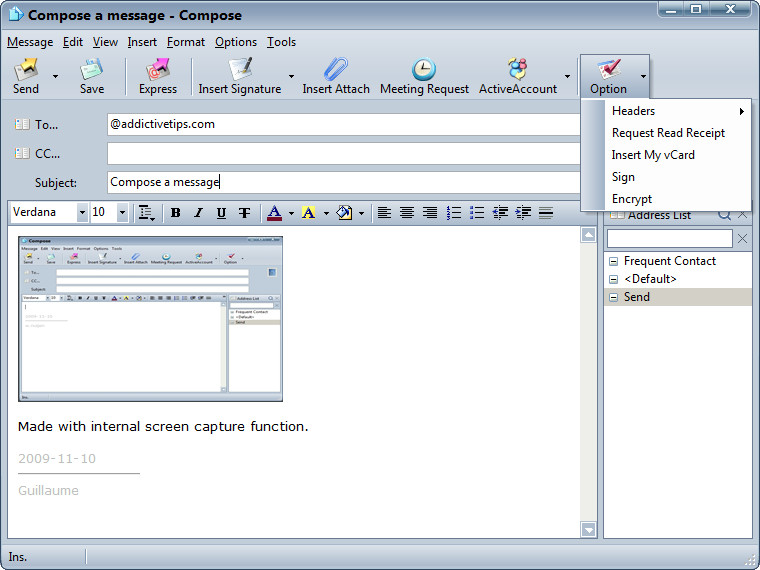Open the Verdana font dropdown
The height and width of the screenshot is (570, 760).
(82, 212)
